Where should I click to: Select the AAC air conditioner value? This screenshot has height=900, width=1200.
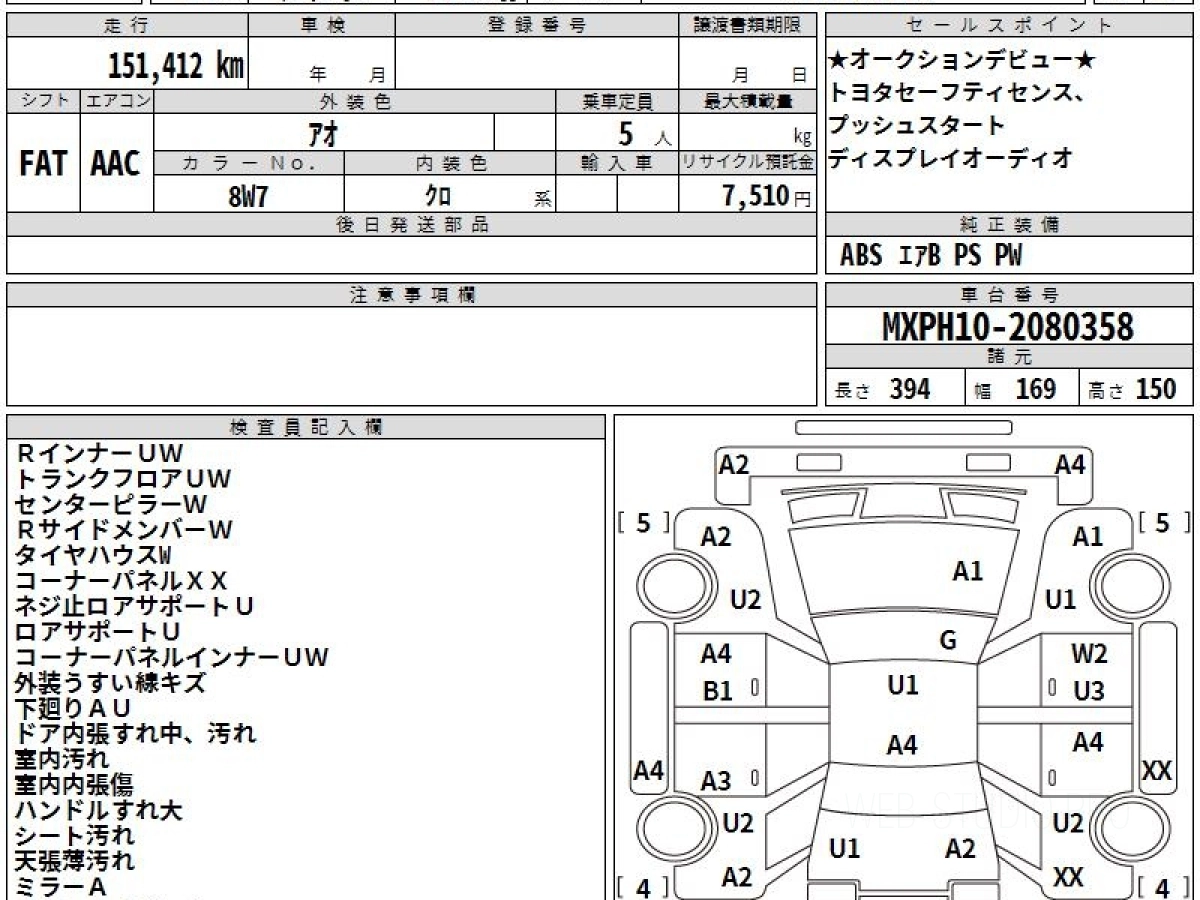tap(116, 164)
